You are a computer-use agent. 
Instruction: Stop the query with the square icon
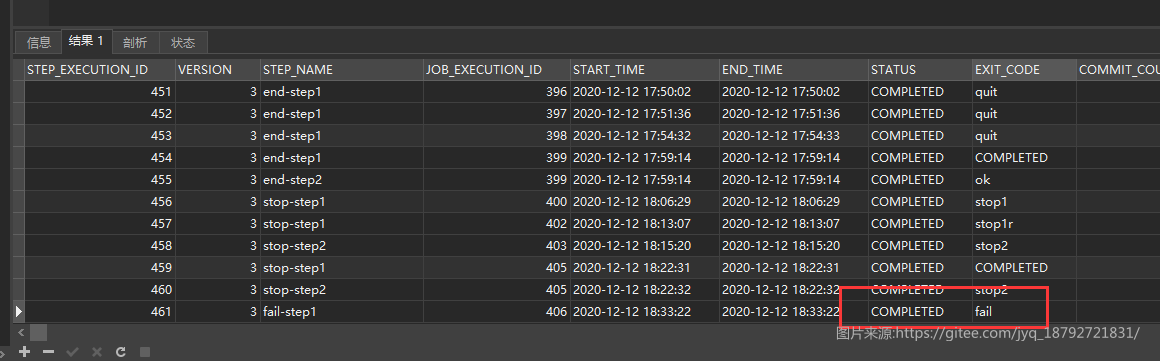(x=145, y=351)
